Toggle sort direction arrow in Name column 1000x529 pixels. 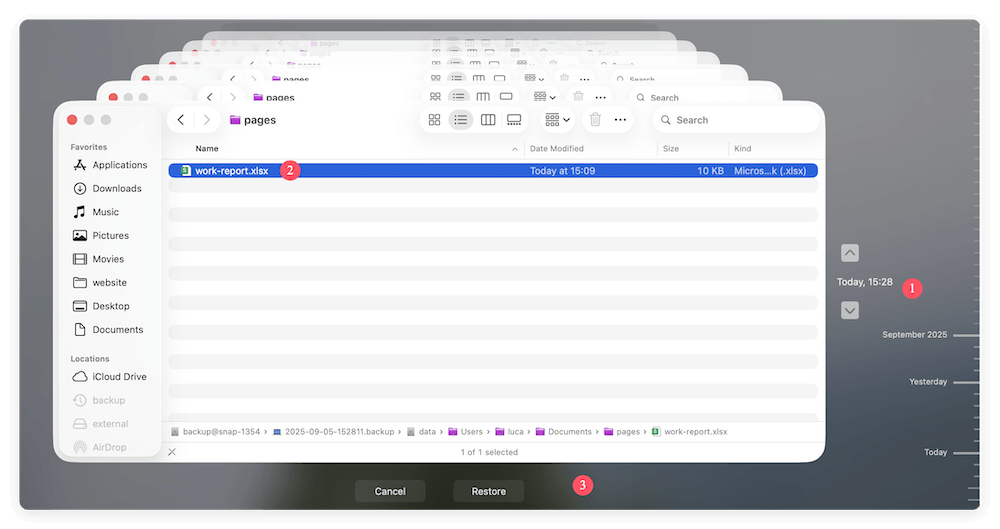click(x=515, y=149)
